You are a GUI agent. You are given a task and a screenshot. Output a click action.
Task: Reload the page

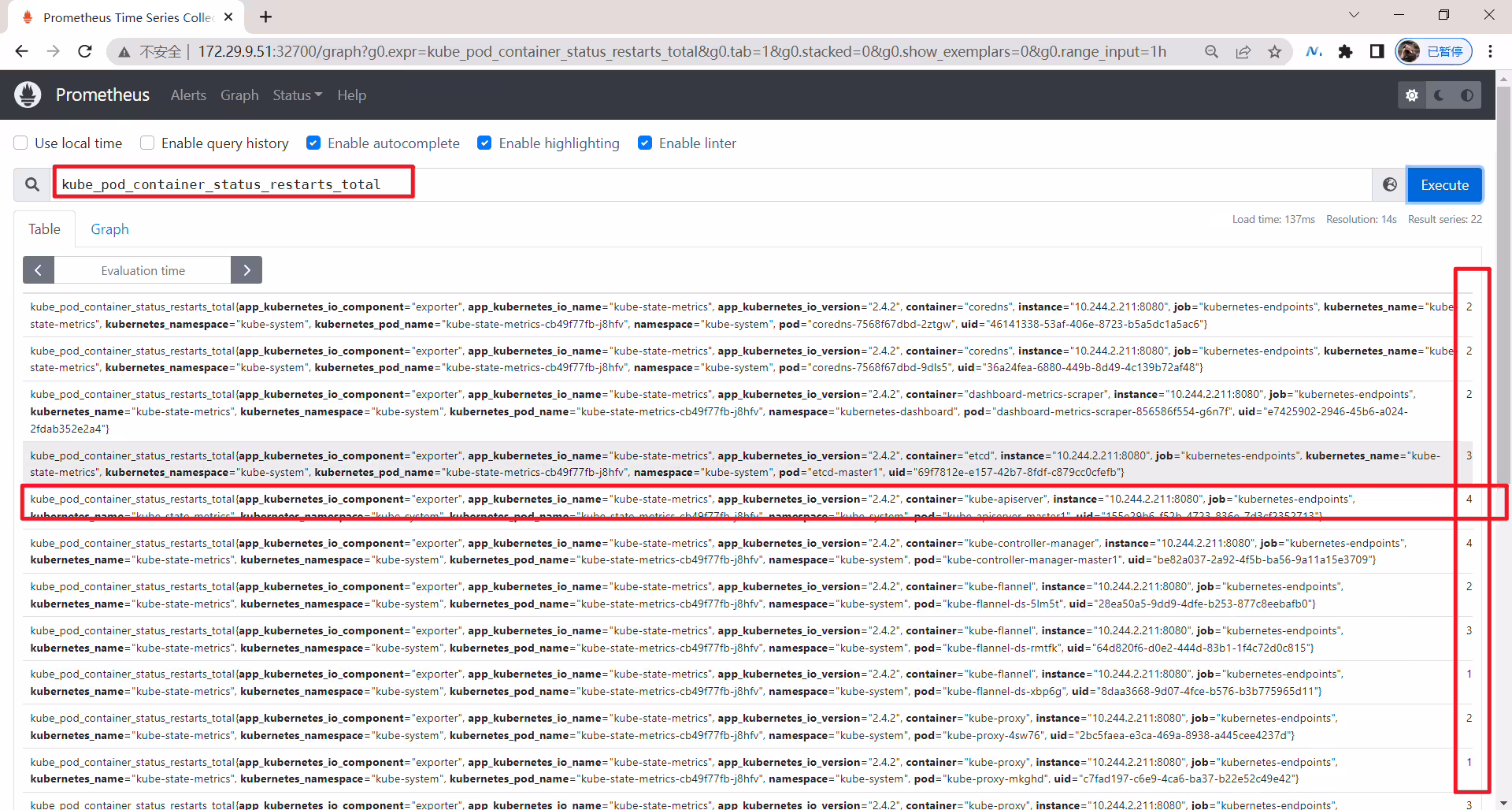coord(85,51)
